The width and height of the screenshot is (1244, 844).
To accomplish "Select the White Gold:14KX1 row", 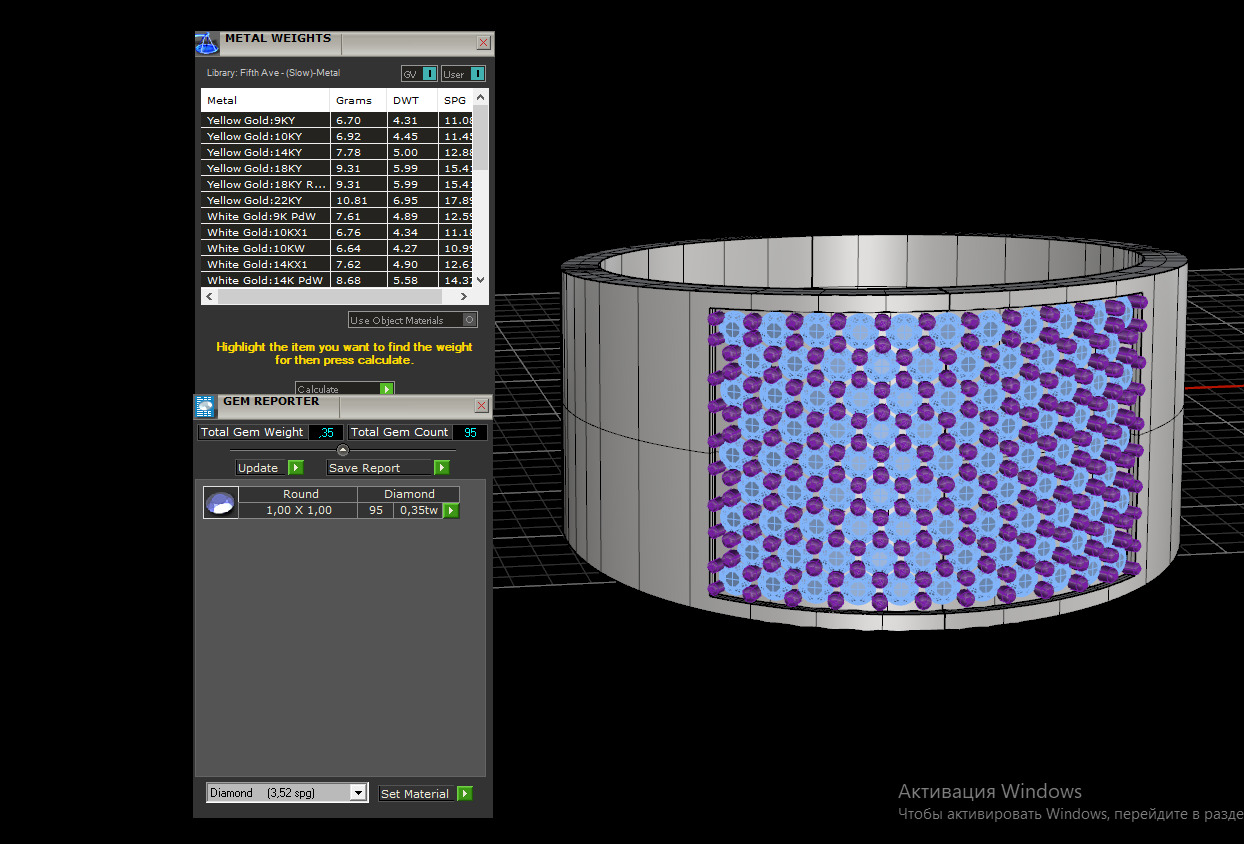I will tap(338, 264).
